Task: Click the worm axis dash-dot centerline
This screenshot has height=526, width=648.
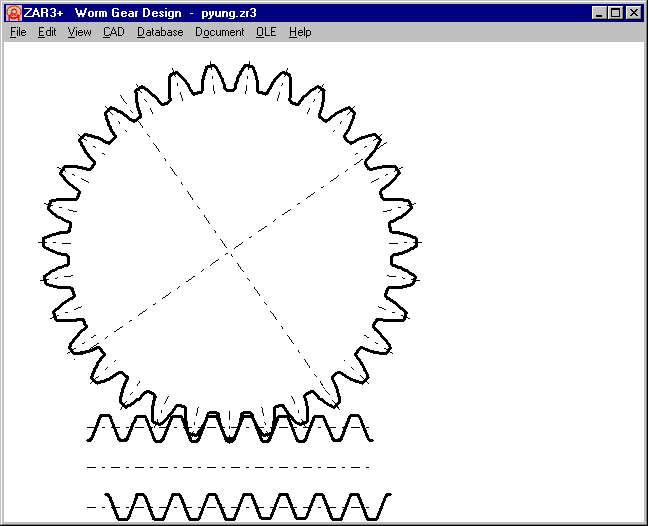Action: click(230, 467)
